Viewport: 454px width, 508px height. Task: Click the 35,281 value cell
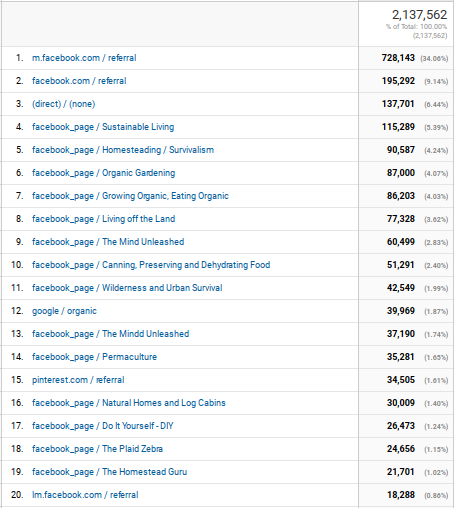(x=401, y=357)
